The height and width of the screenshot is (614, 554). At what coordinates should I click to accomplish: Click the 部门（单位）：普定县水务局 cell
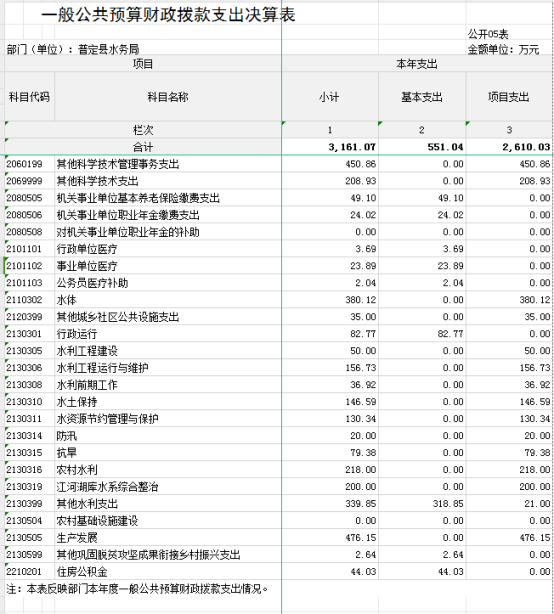click(x=73, y=49)
